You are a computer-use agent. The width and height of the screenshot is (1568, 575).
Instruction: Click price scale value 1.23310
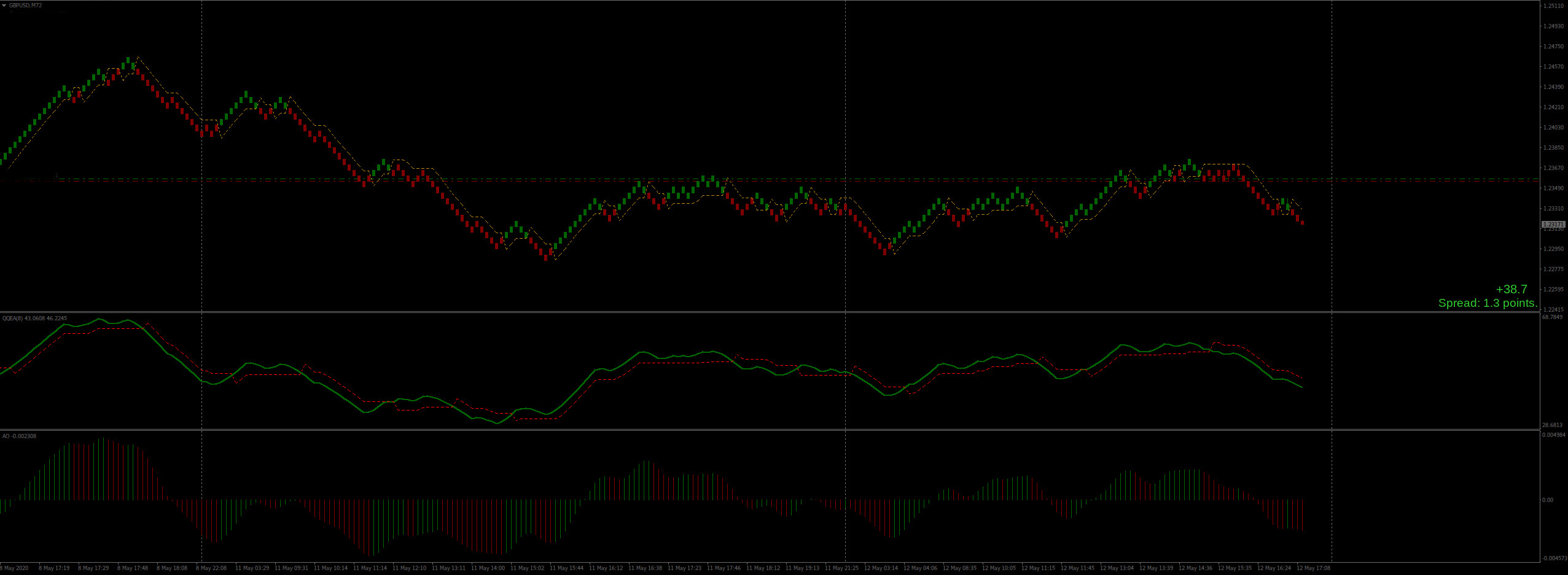[1553, 209]
